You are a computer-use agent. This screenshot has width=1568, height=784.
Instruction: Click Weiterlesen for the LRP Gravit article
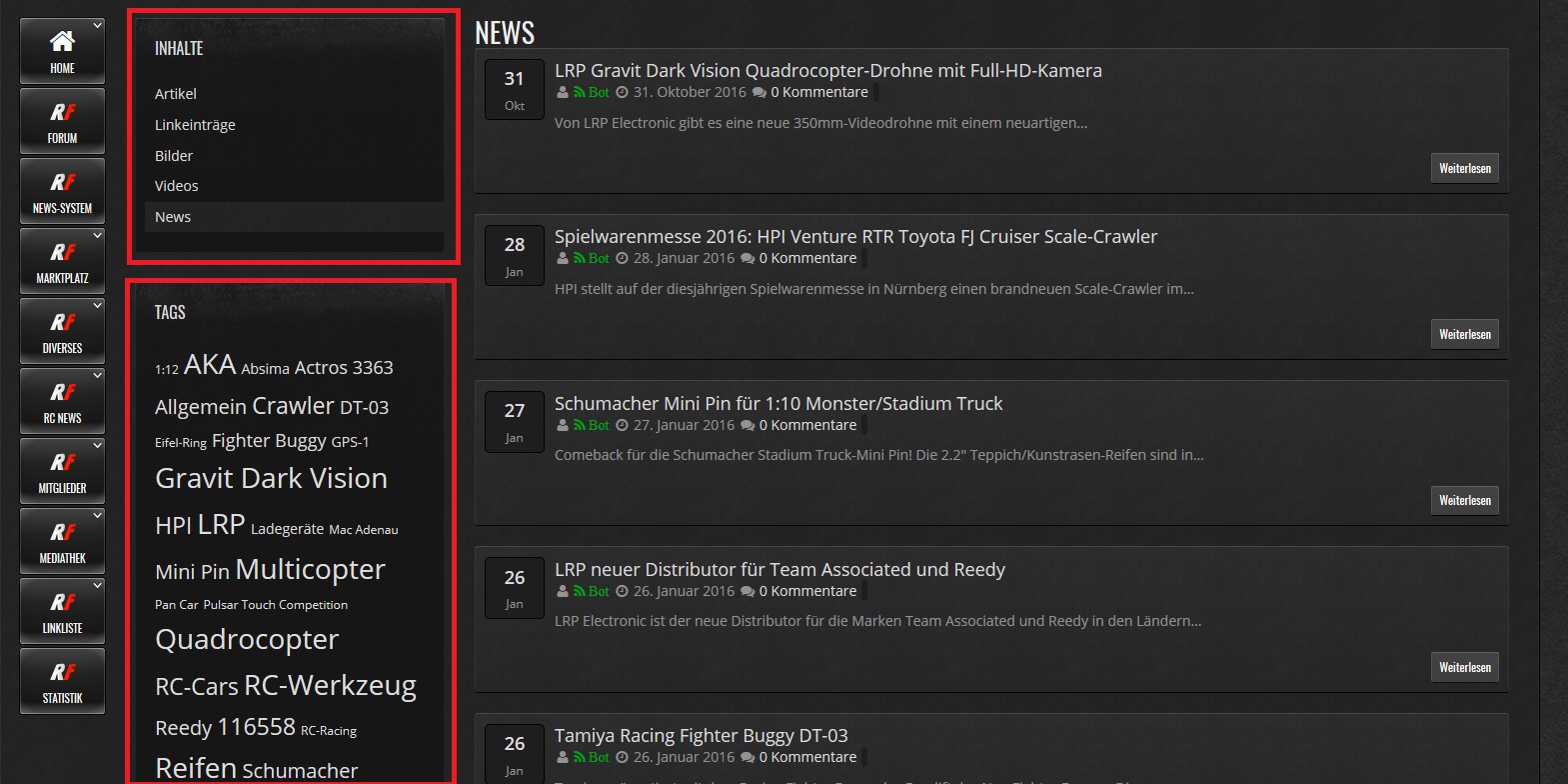click(1464, 168)
